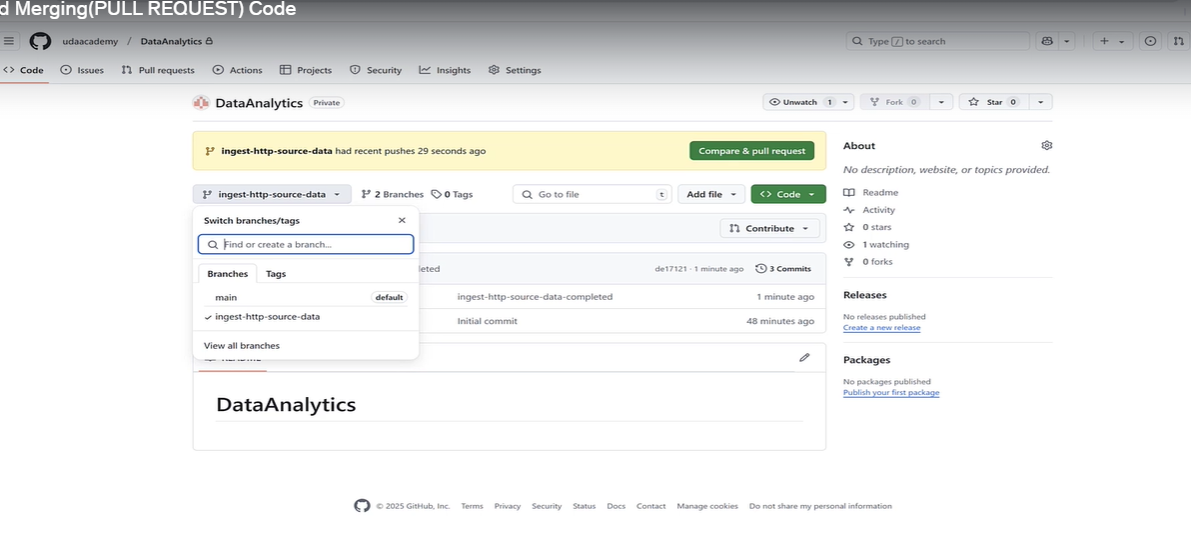The height and width of the screenshot is (546, 1191).
Task: Expand the dropdown next to Copilot icon
Action: 1067,41
